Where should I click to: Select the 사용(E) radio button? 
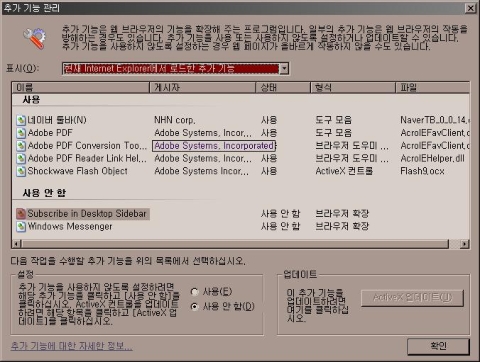(x=195, y=292)
